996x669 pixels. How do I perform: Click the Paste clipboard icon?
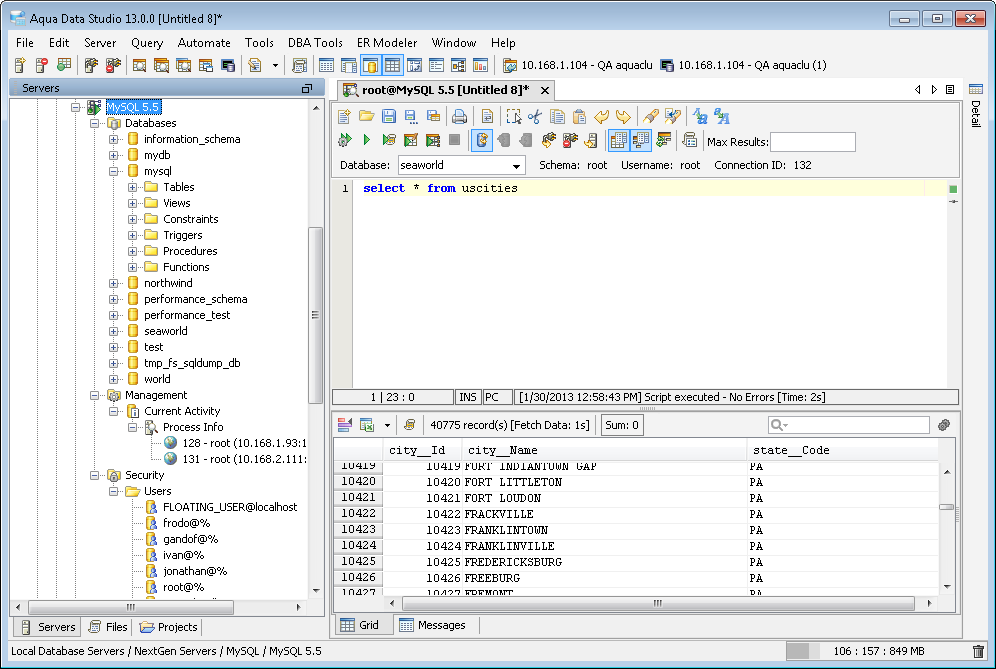point(579,116)
